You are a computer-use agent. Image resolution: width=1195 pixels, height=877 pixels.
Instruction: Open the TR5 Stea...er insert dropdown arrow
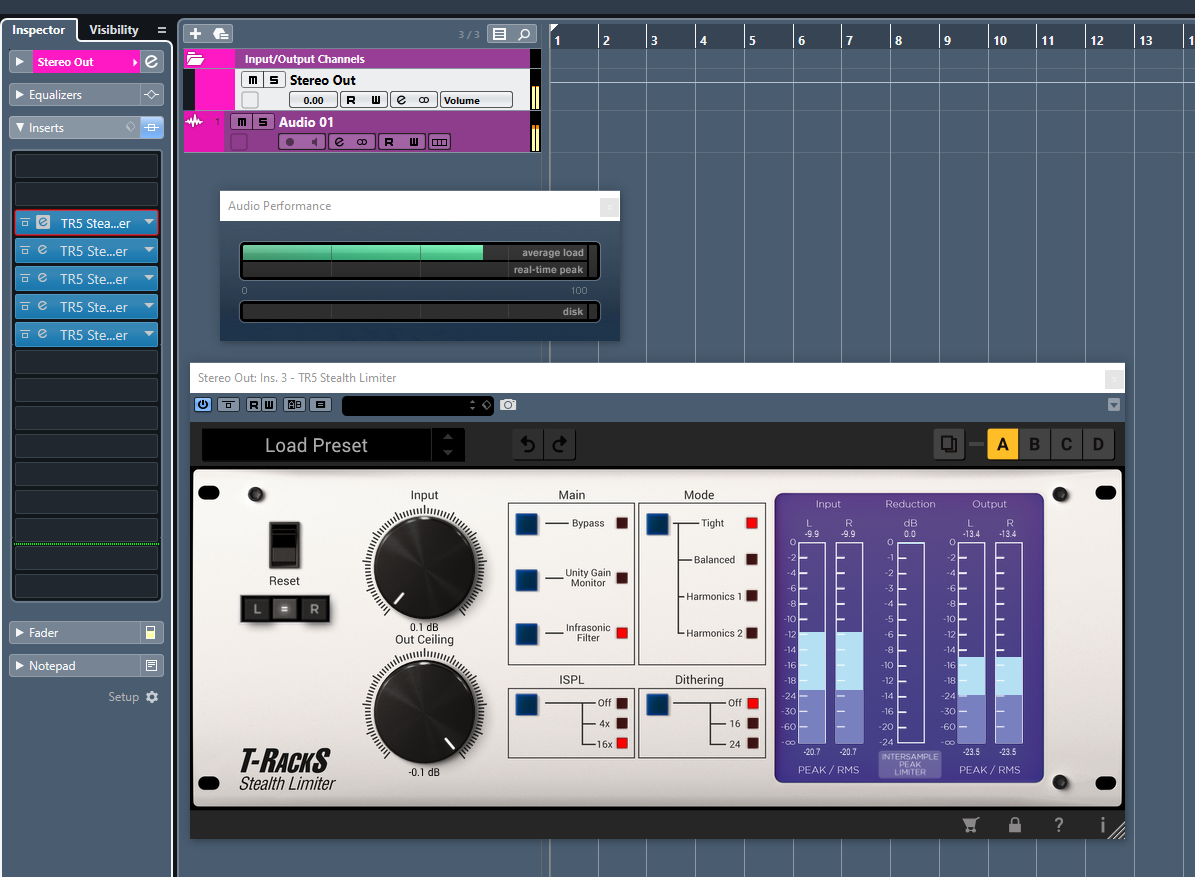point(149,222)
